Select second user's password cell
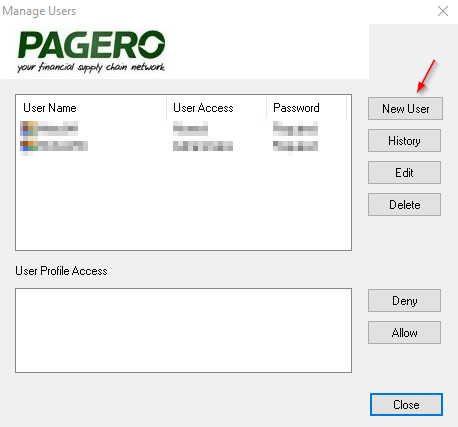Image resolution: width=458 pixels, height=427 pixels. pos(295,146)
